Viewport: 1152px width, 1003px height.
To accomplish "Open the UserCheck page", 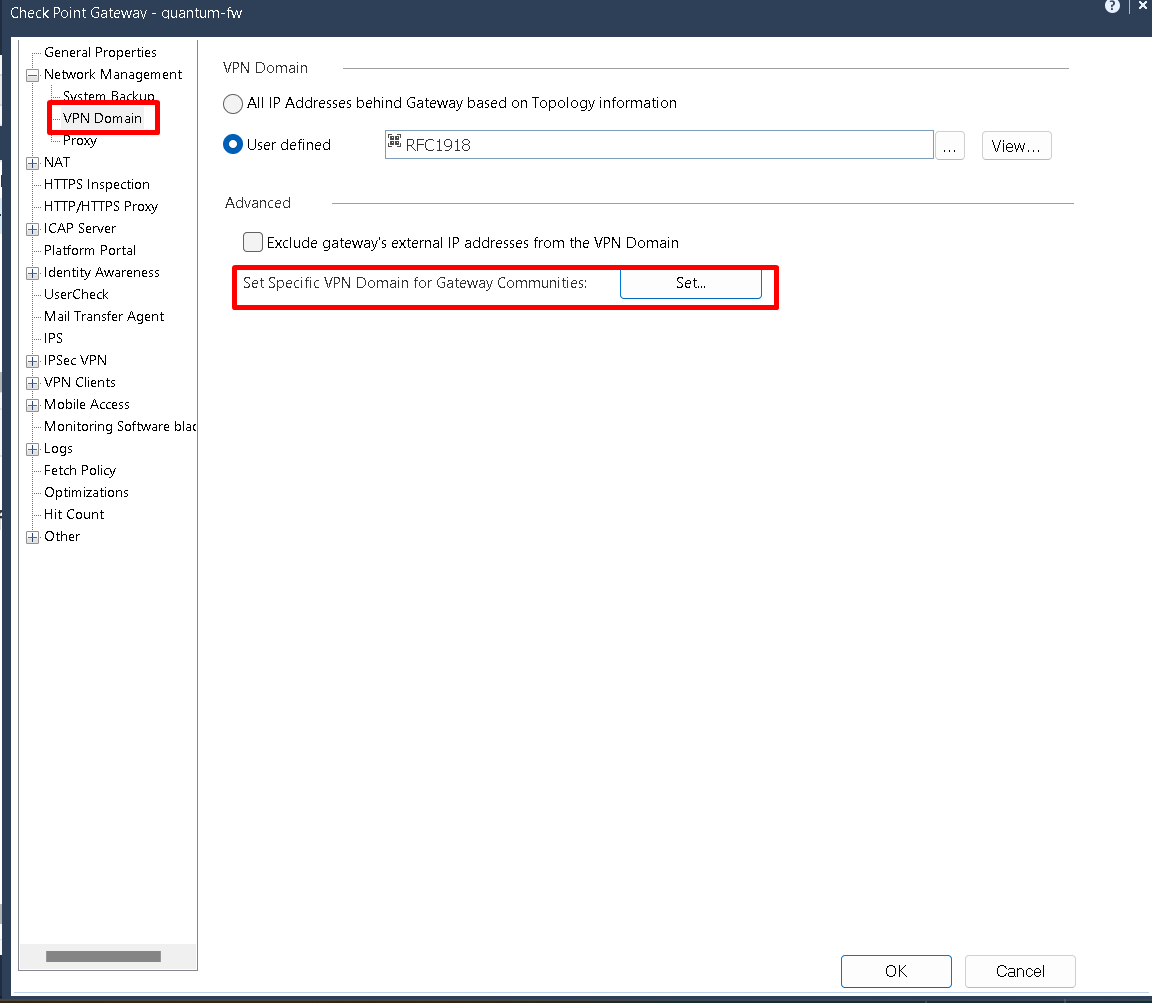I will [76, 295].
